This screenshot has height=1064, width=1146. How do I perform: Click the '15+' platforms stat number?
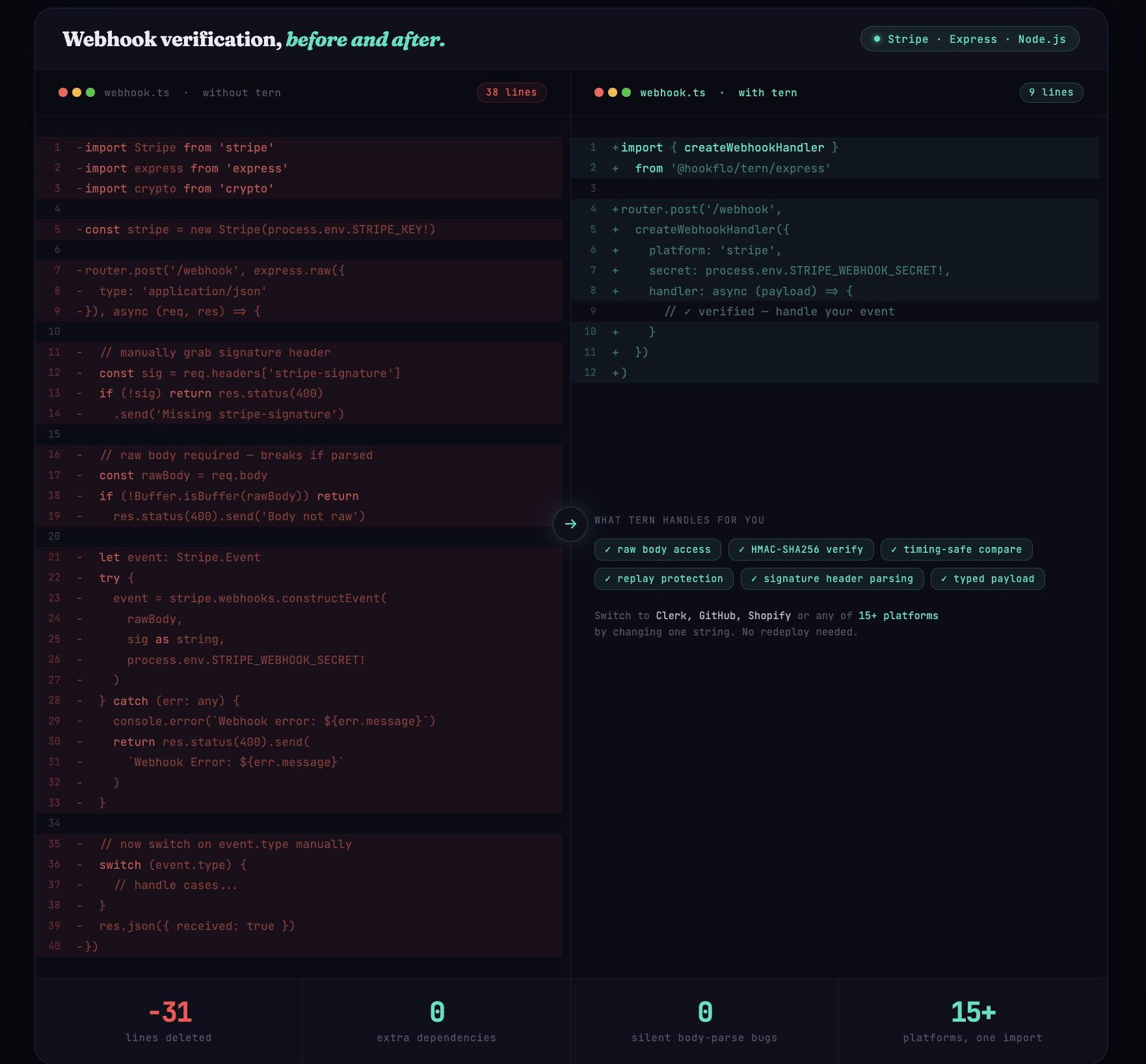973,1012
